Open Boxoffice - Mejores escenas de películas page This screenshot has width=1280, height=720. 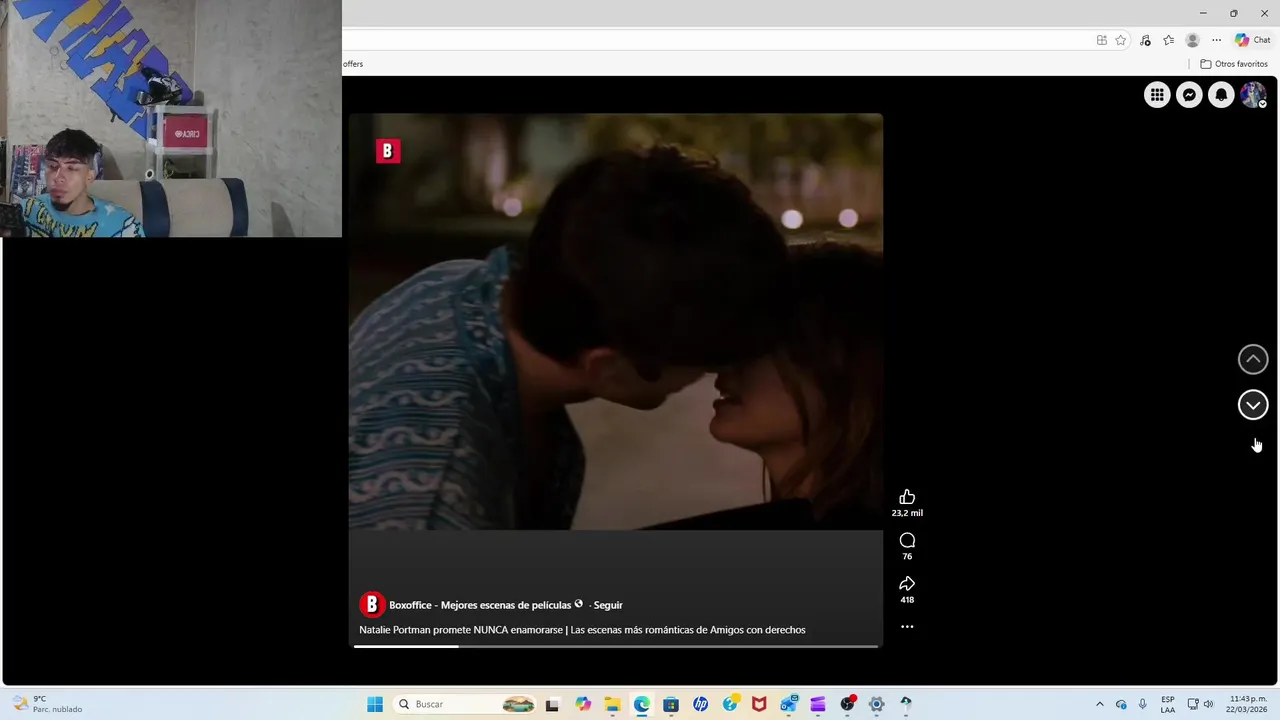pyautogui.click(x=480, y=605)
